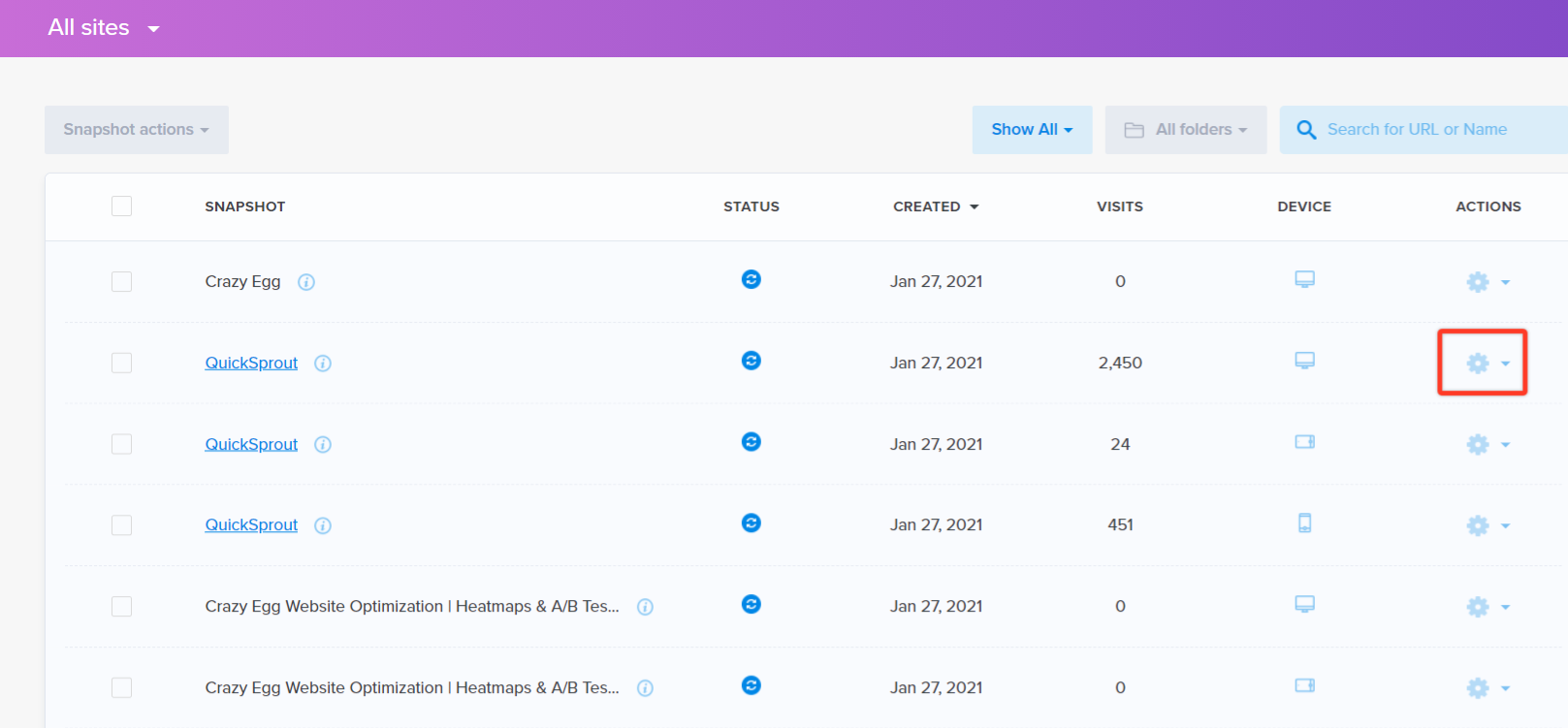
Task: Open QuickSprout link with 451 visits
Action: 251,525
